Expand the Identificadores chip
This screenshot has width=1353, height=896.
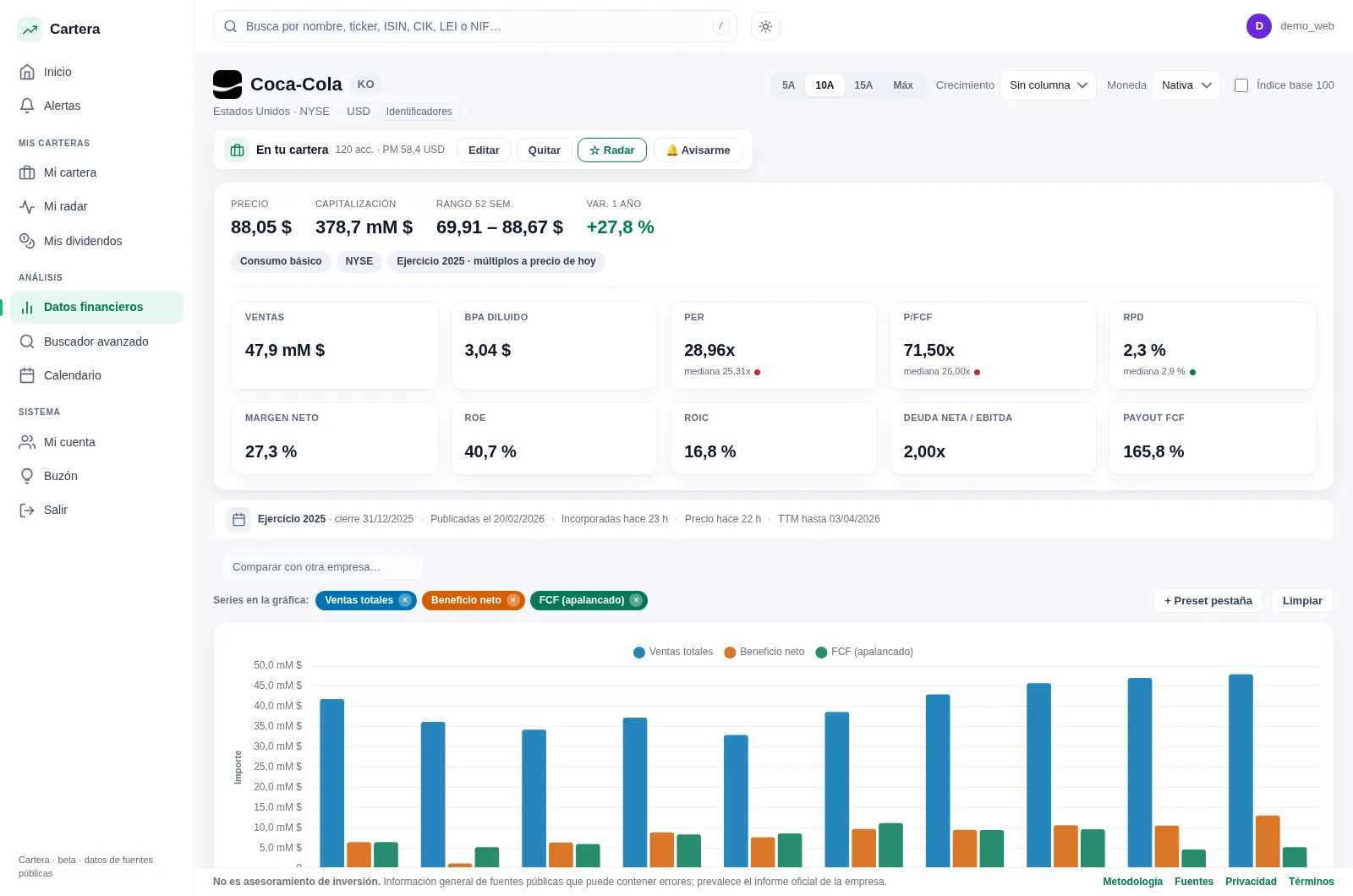[419, 112]
